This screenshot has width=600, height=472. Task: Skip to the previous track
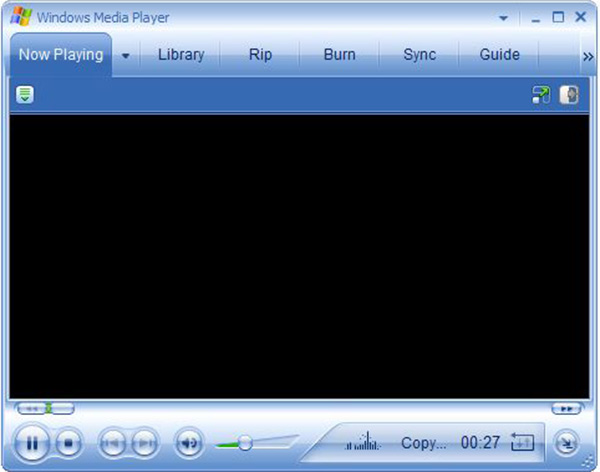click(x=112, y=443)
